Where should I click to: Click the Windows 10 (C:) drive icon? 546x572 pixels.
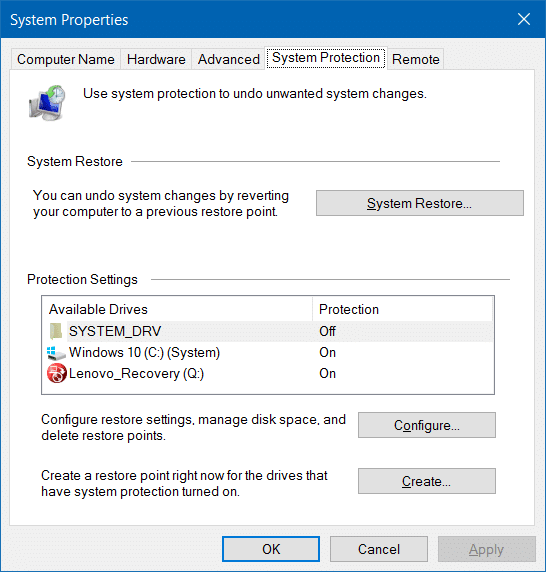56,353
